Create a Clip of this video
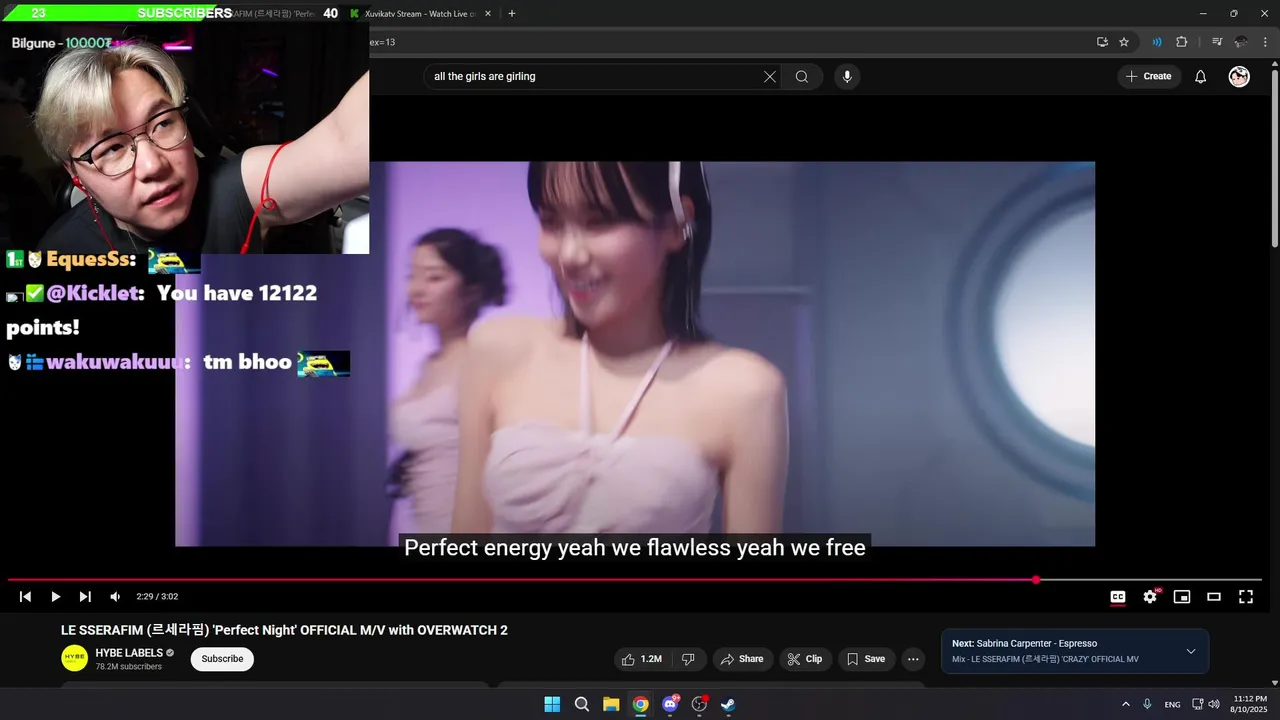1280x720 pixels. coord(805,659)
